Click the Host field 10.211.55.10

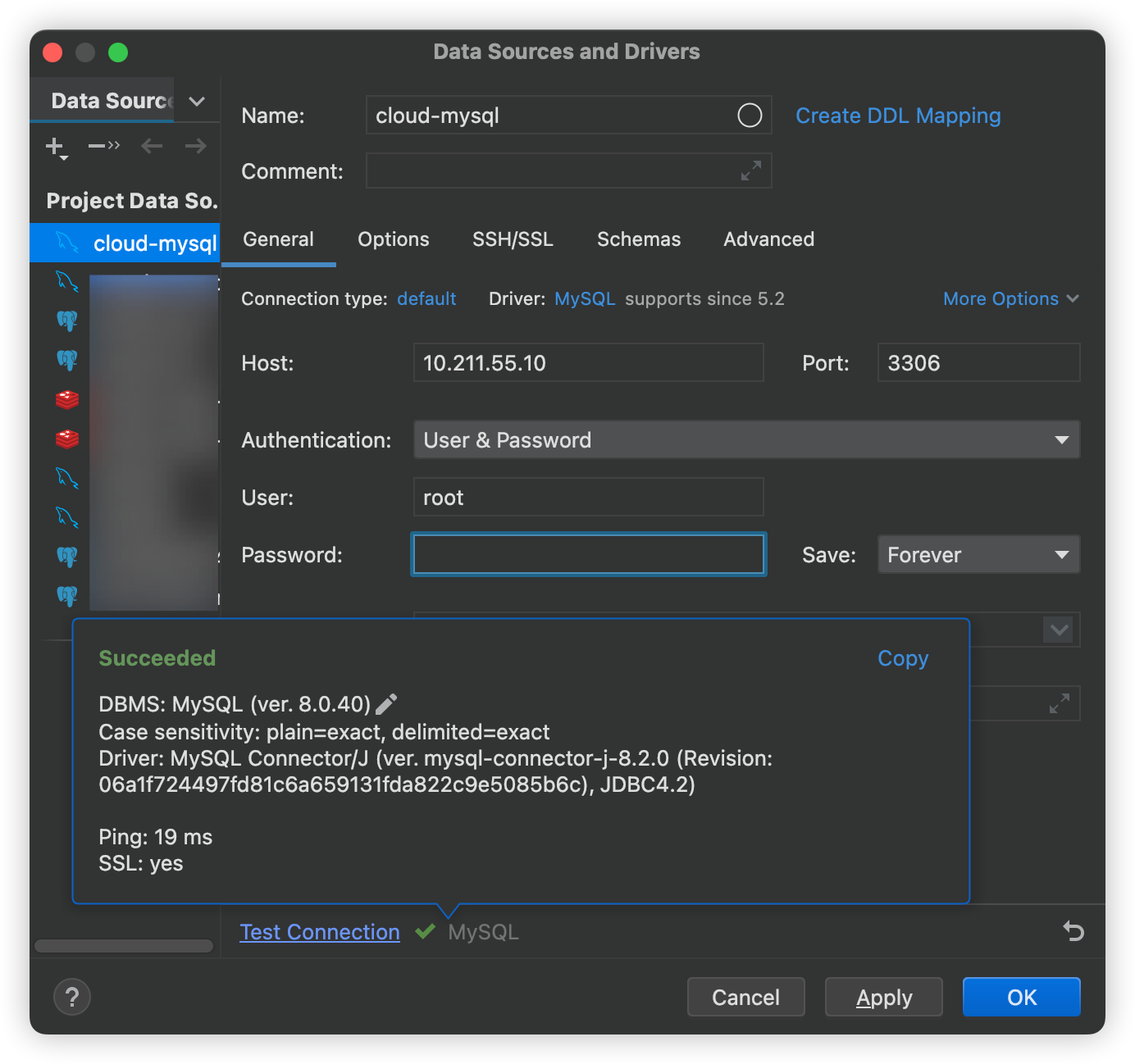pyautogui.click(x=589, y=362)
